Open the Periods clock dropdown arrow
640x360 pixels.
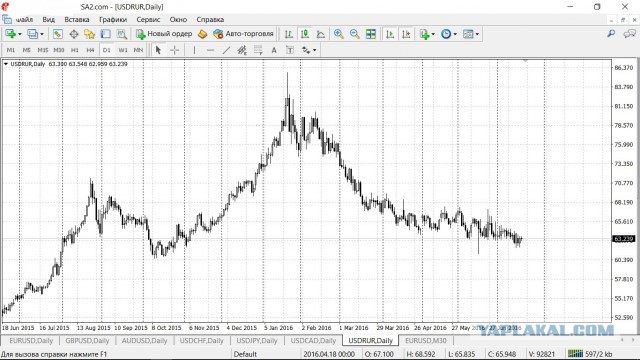[455, 34]
